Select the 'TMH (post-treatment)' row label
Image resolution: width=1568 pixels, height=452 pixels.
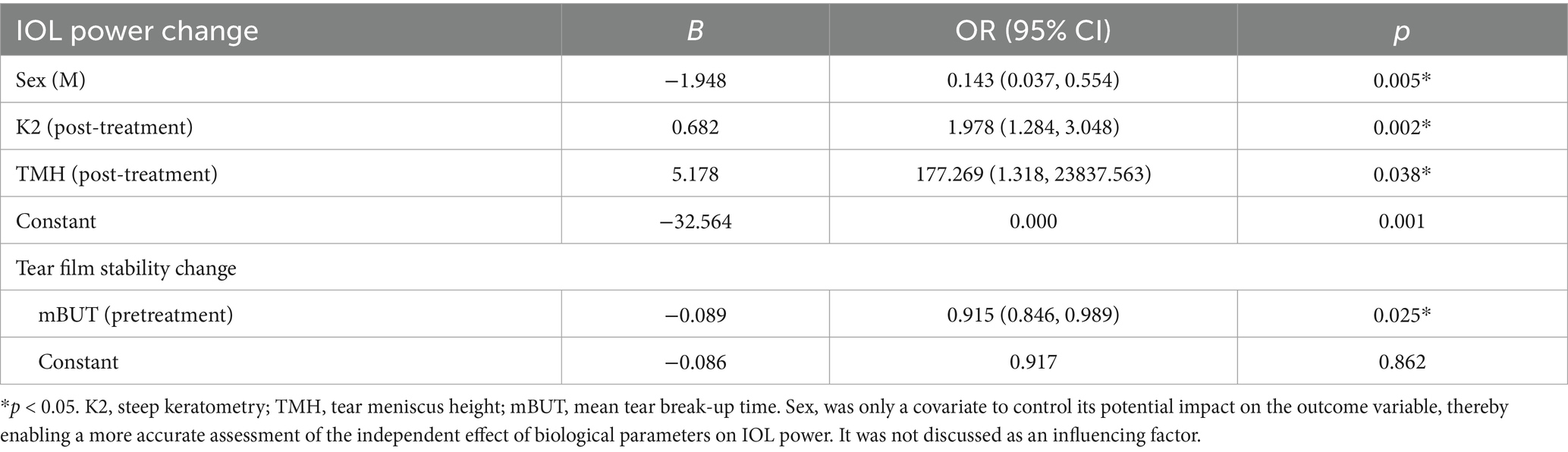click(x=116, y=174)
